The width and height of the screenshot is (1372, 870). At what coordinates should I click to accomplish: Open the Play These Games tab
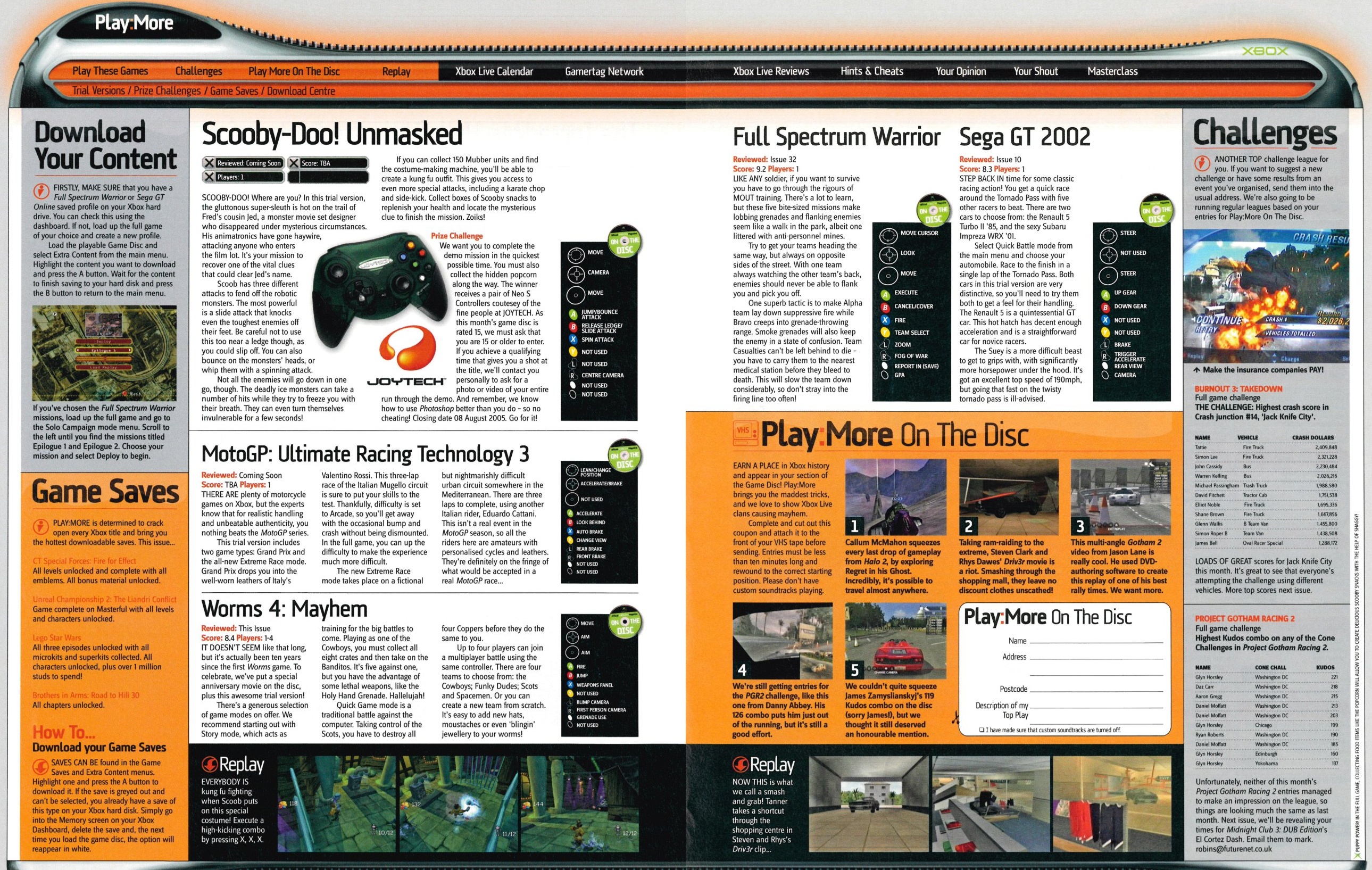(x=110, y=71)
